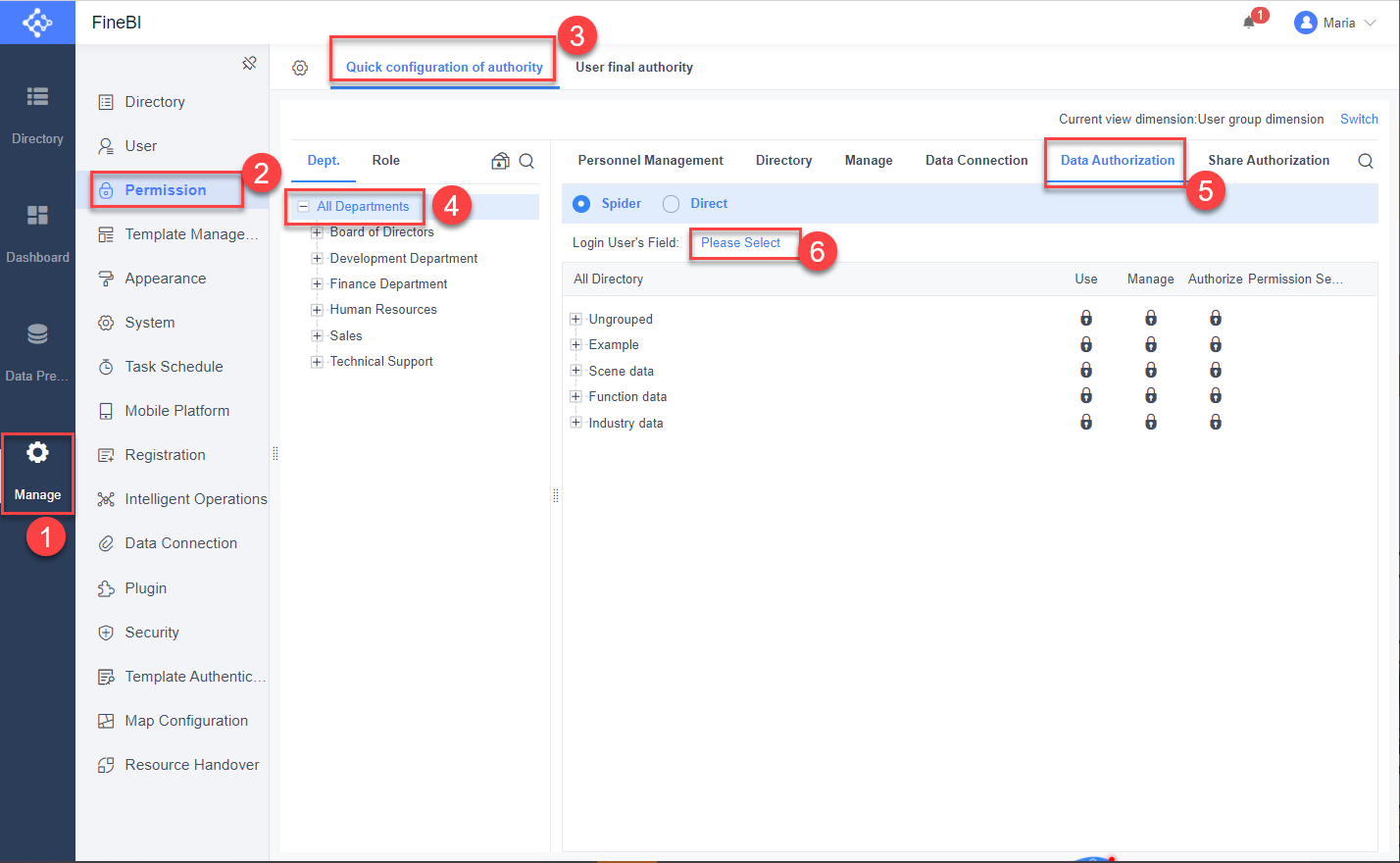Expand the Human Resources node

[x=317, y=309]
